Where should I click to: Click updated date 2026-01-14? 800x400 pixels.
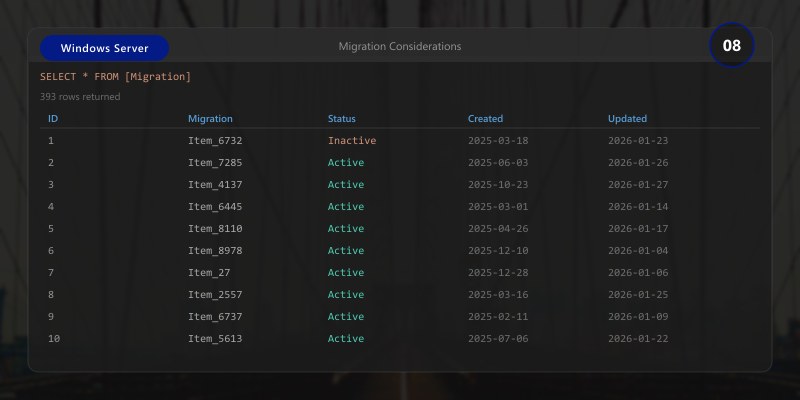pos(638,207)
